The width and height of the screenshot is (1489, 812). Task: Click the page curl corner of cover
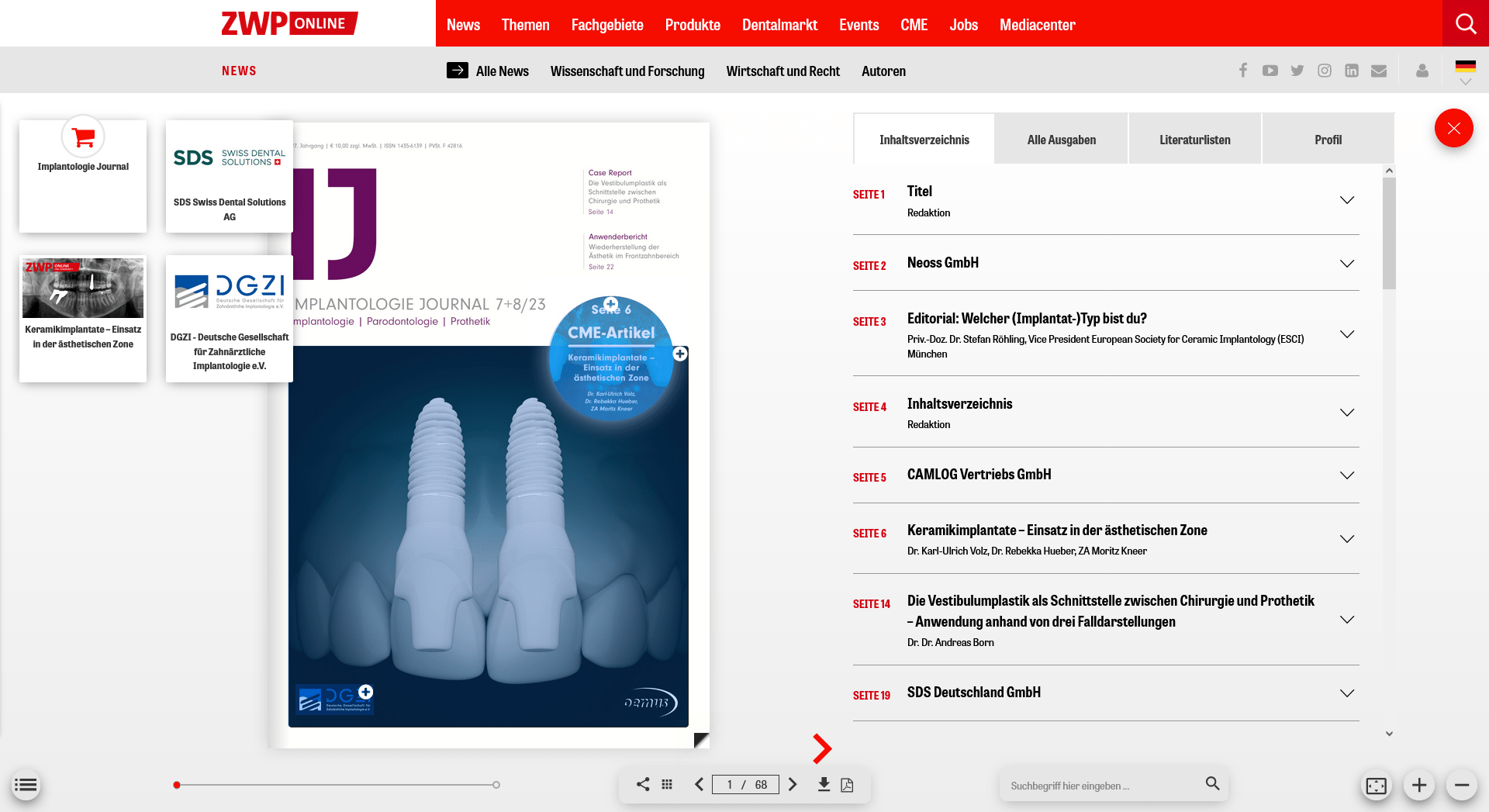(x=701, y=740)
